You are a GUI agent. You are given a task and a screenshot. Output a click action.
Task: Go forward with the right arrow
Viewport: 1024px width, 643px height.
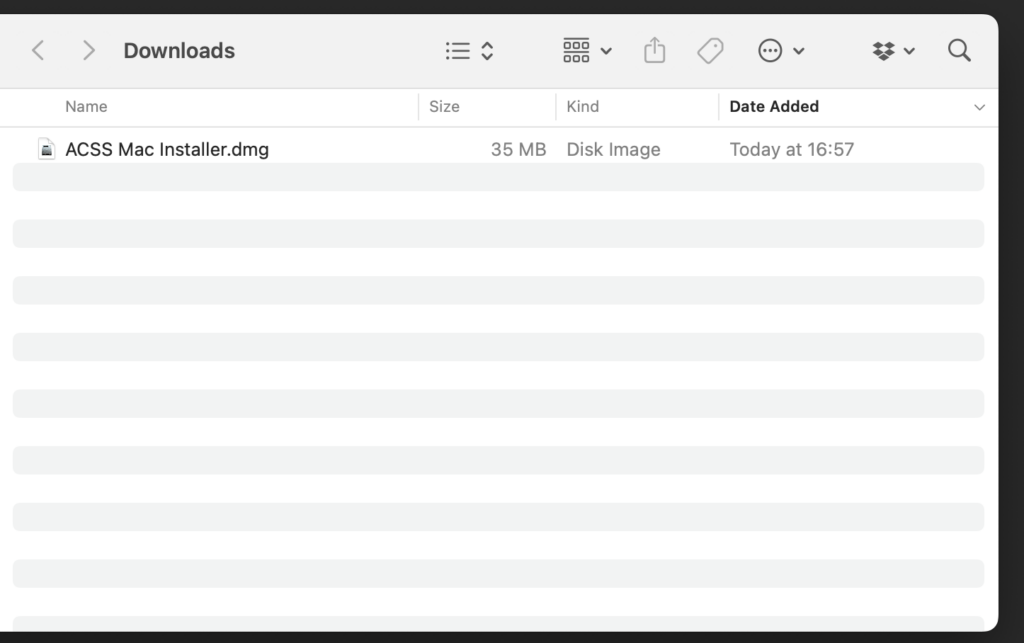(x=89, y=50)
